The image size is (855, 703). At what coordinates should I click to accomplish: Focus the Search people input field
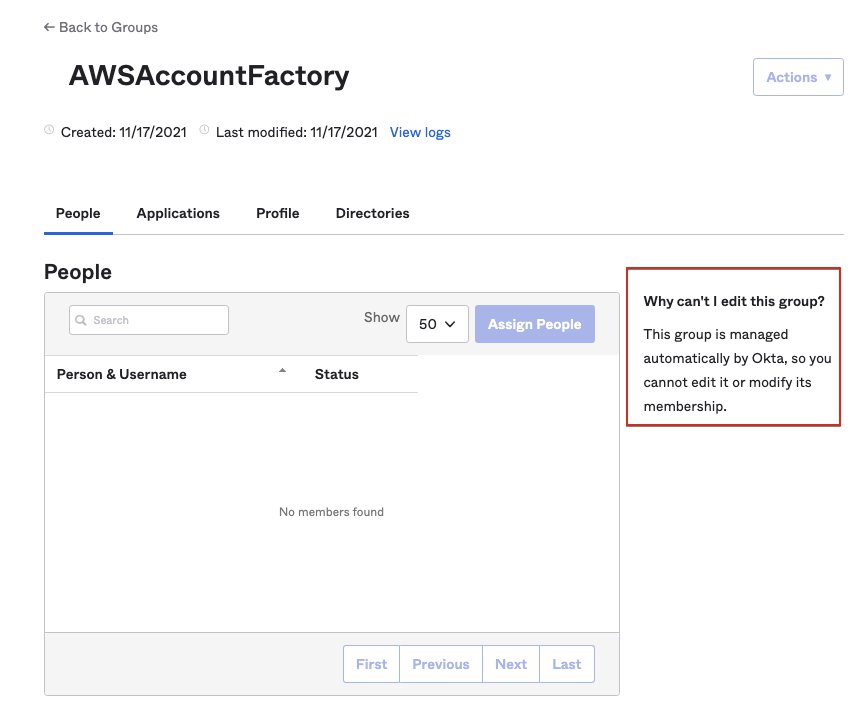149,320
